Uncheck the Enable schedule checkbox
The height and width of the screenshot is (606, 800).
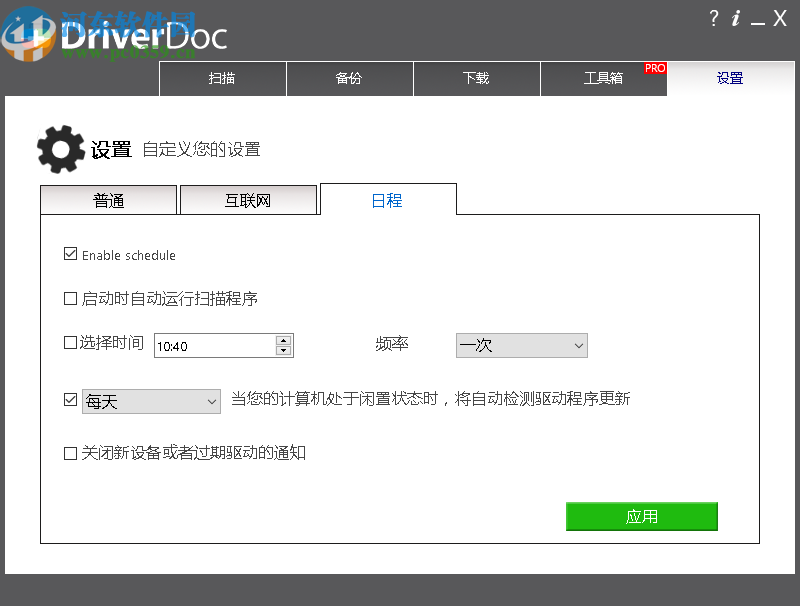(x=70, y=254)
